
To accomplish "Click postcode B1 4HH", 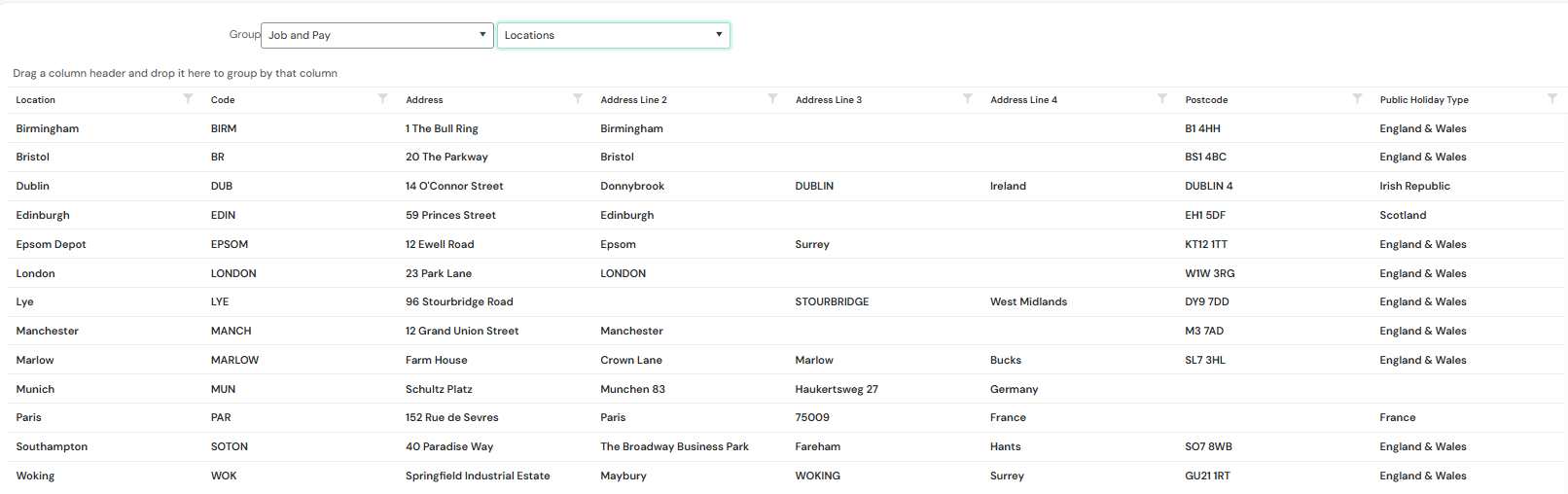I will (x=1202, y=128).
